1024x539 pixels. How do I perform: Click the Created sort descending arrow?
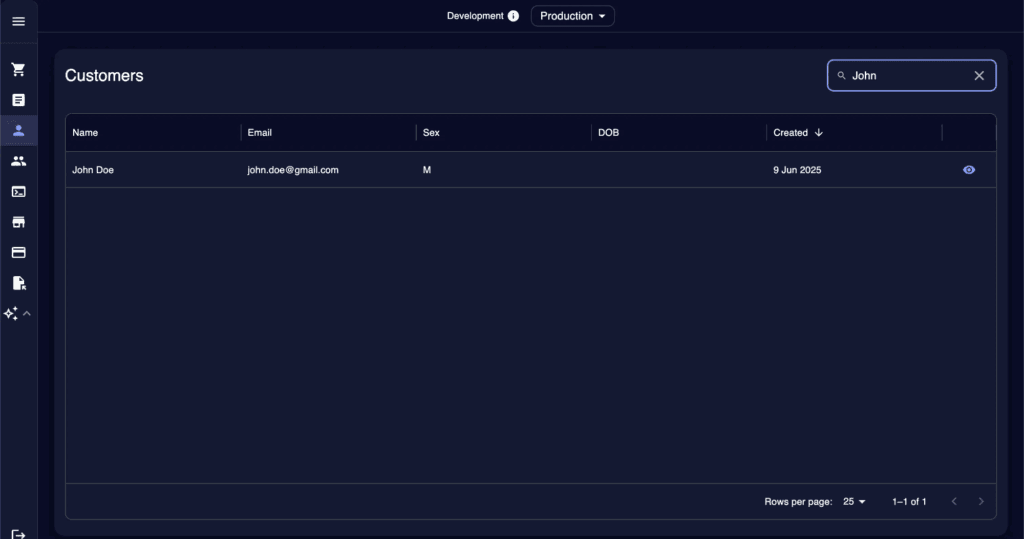point(818,133)
